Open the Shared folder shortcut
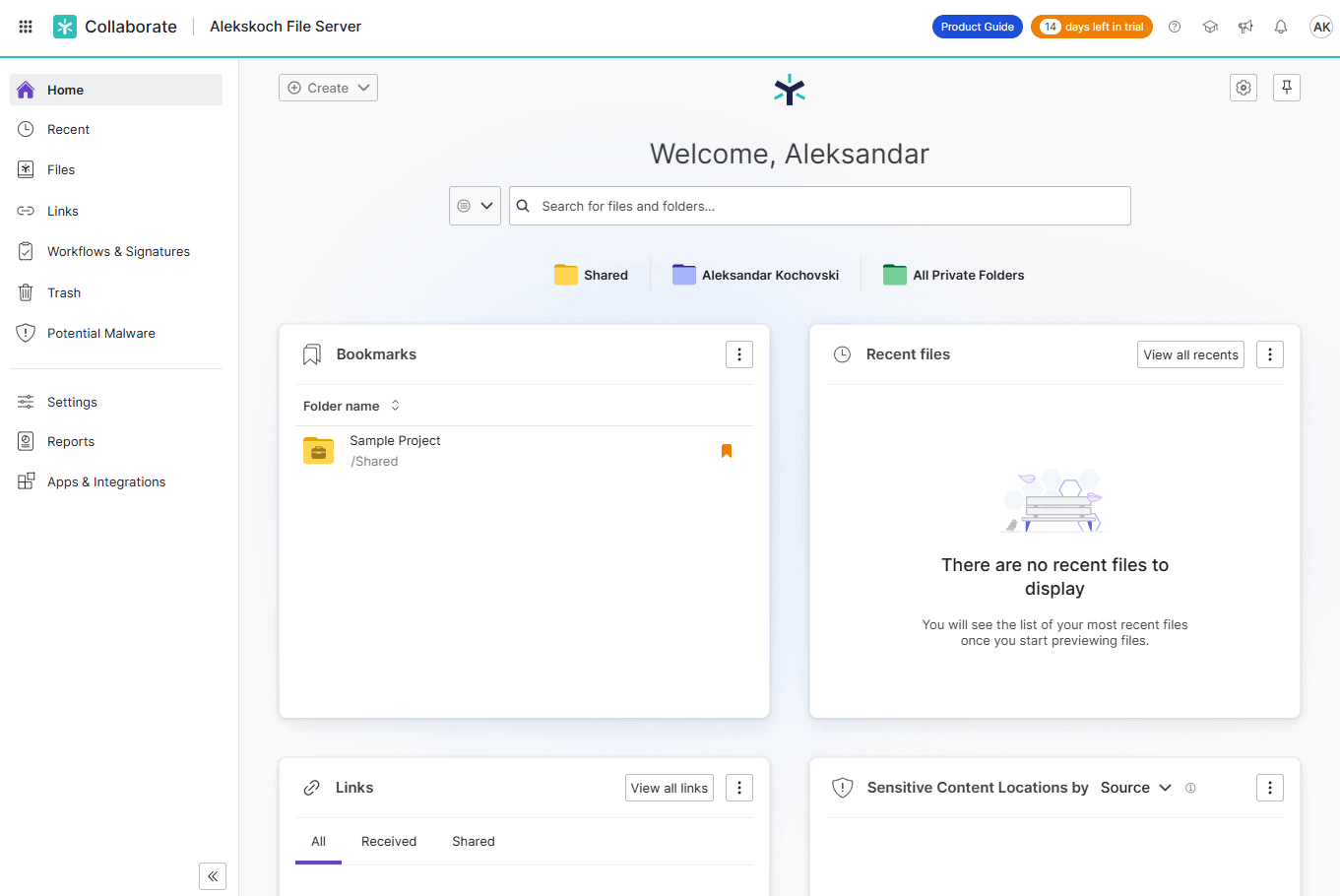 [x=591, y=275]
